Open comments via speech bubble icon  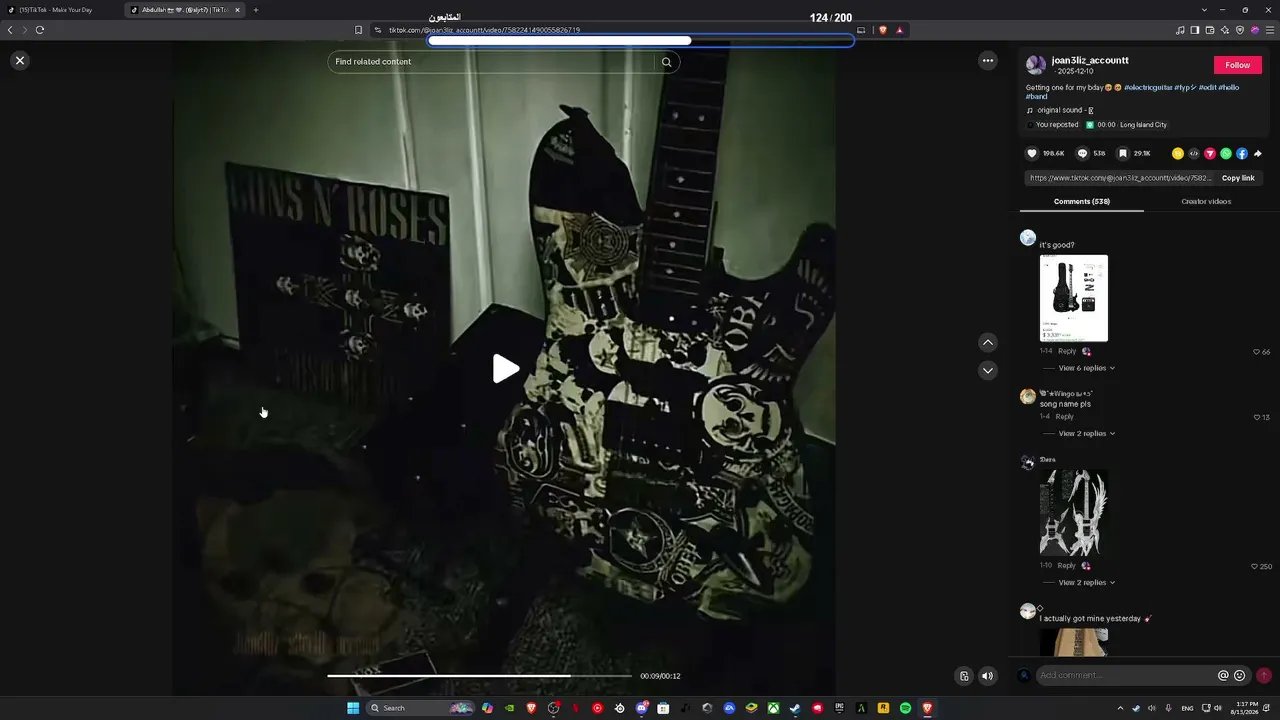1083,154
